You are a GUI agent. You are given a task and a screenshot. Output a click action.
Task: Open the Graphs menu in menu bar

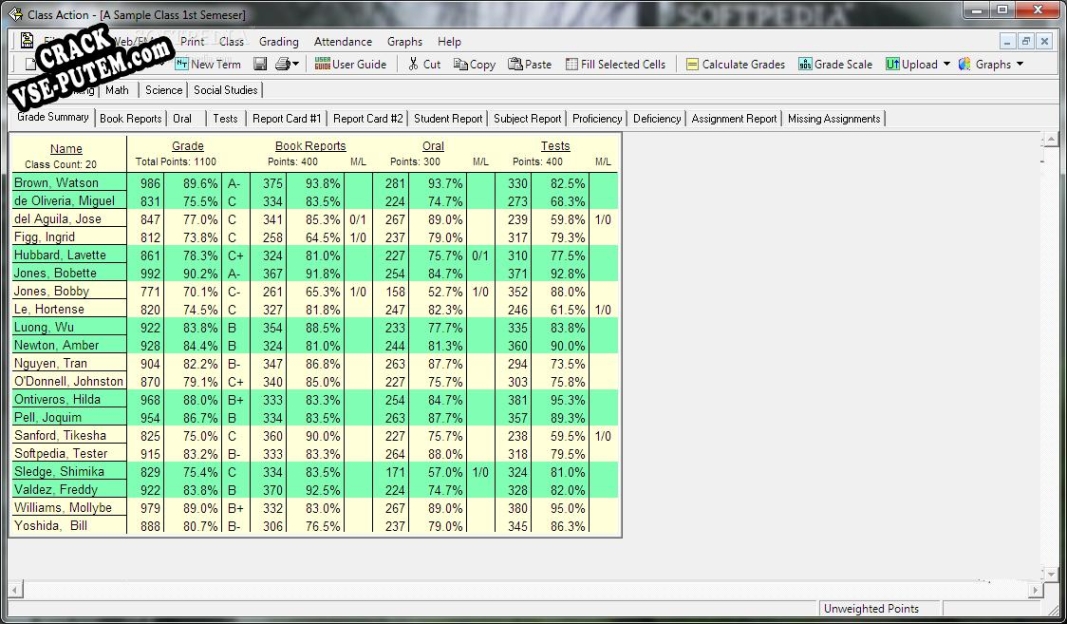404,42
